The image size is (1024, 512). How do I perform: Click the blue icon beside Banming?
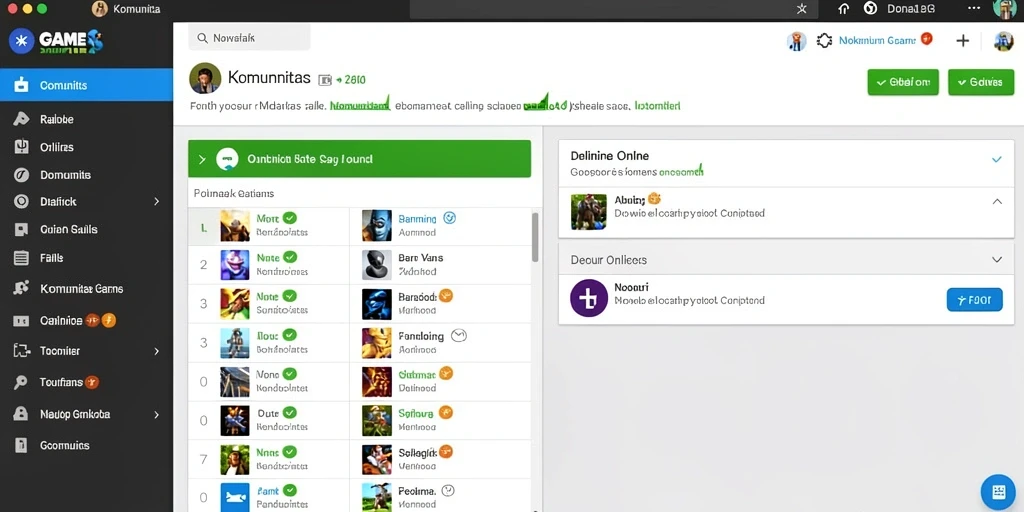449,218
